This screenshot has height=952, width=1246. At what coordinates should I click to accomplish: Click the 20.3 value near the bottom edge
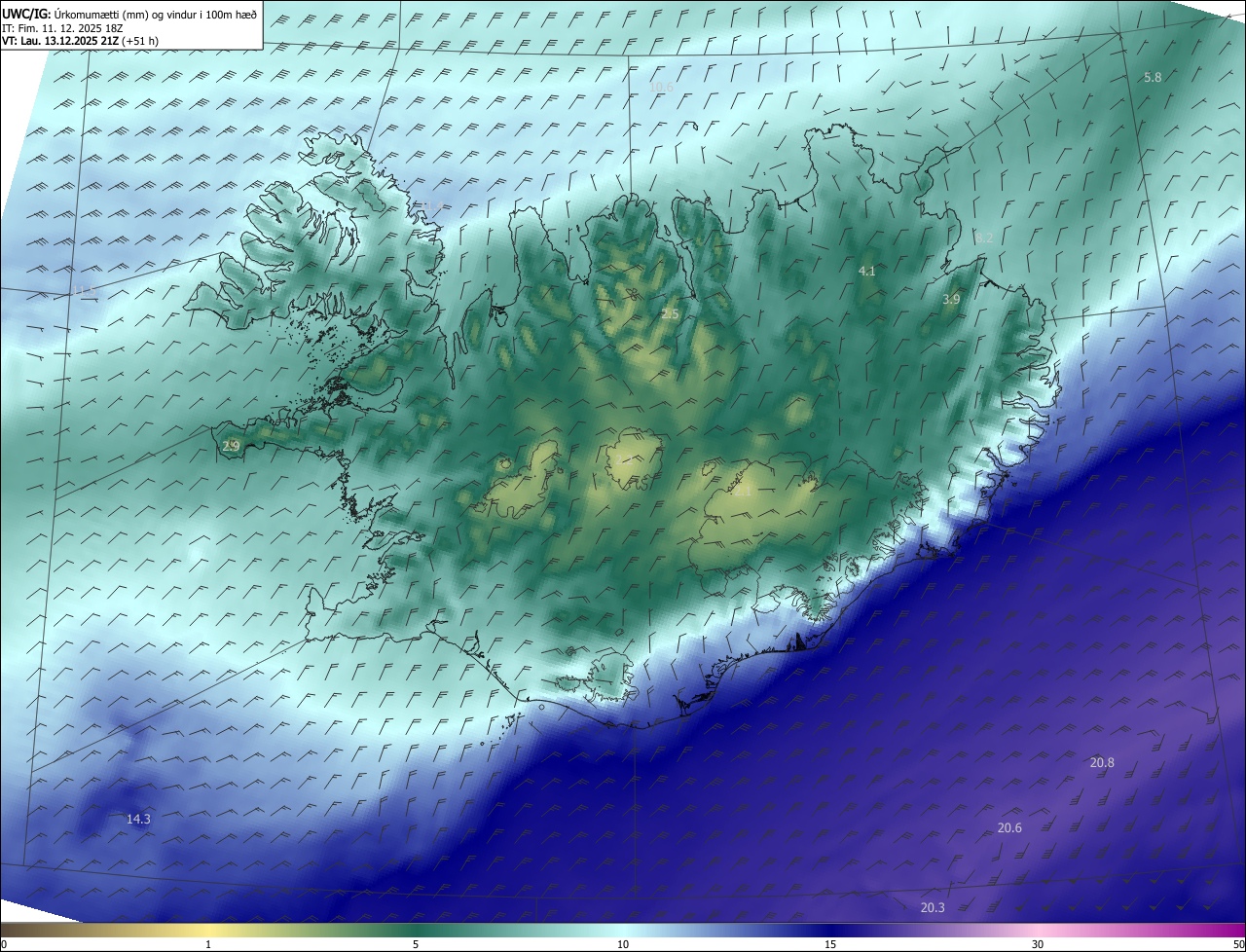coord(932,908)
